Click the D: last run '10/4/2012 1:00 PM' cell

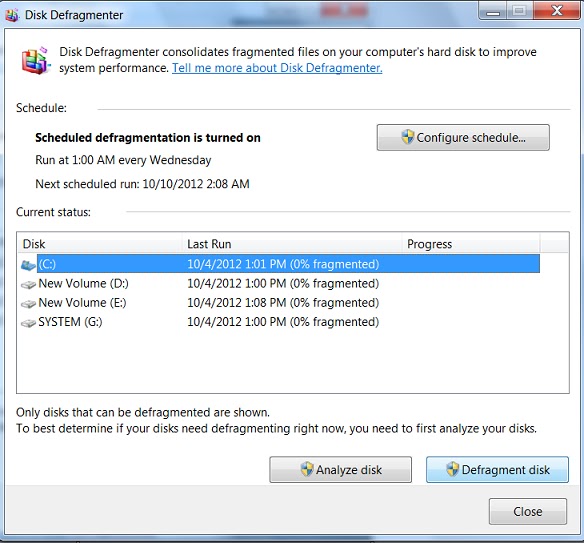[x=283, y=283]
